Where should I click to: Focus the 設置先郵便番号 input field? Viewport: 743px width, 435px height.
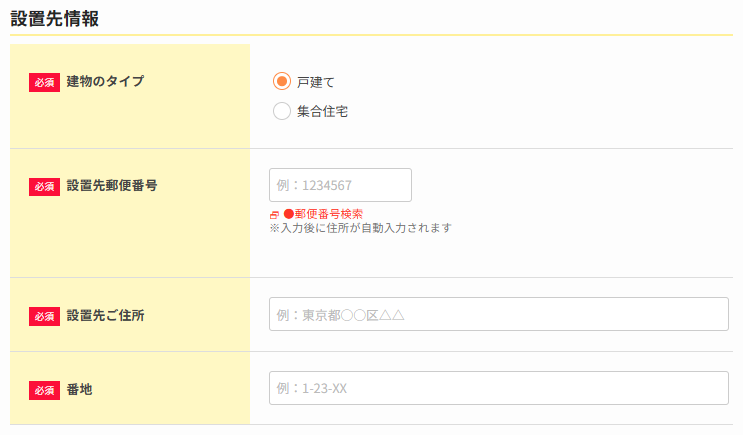pyautogui.click(x=340, y=185)
